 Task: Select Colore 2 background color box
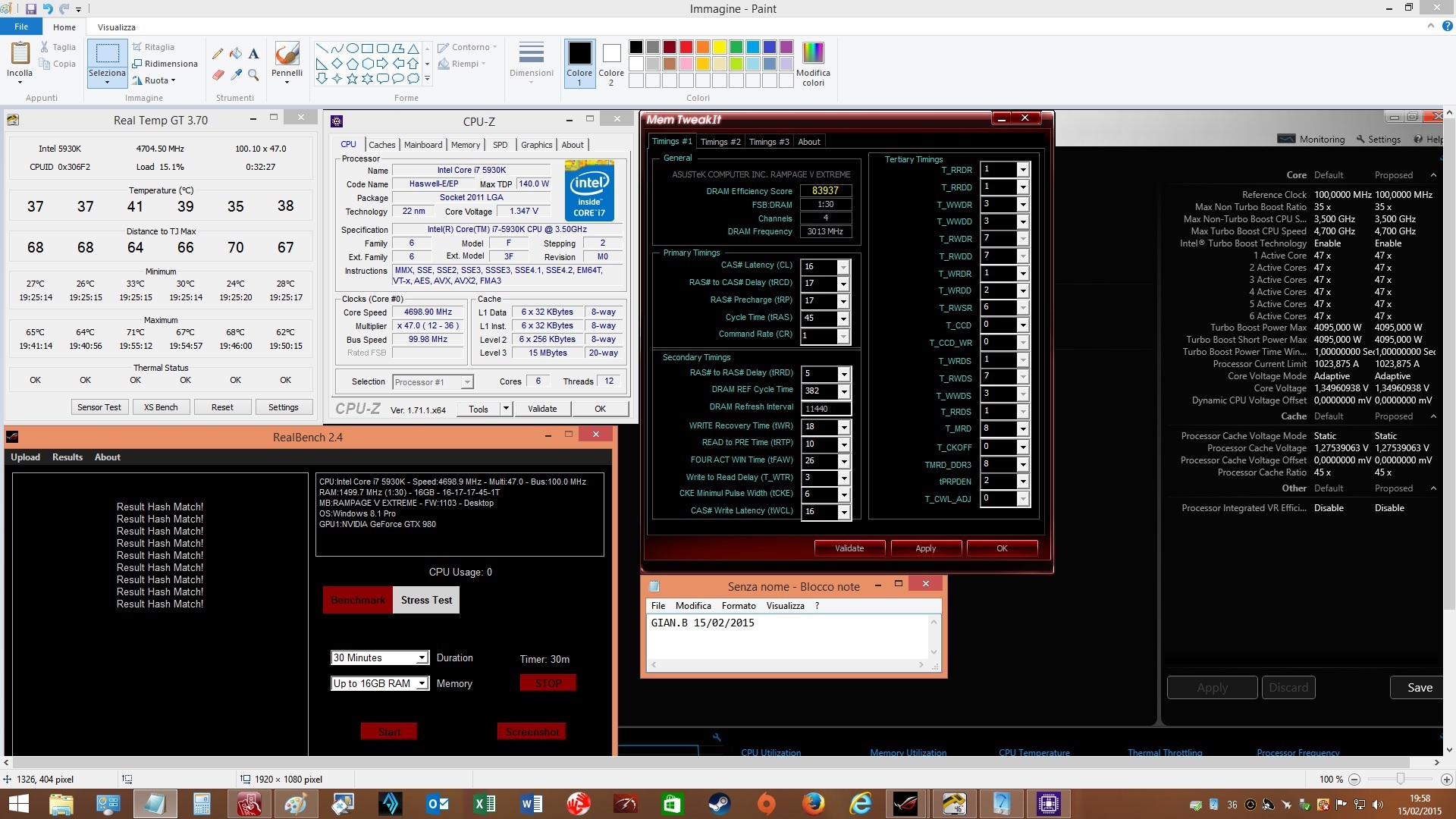tap(611, 63)
